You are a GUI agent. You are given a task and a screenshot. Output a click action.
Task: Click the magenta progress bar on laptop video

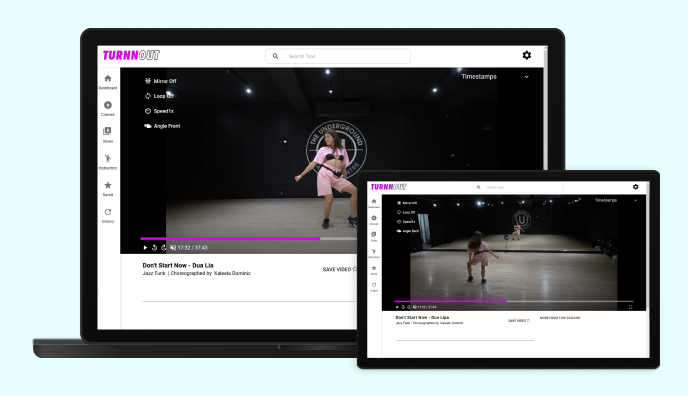click(x=230, y=239)
